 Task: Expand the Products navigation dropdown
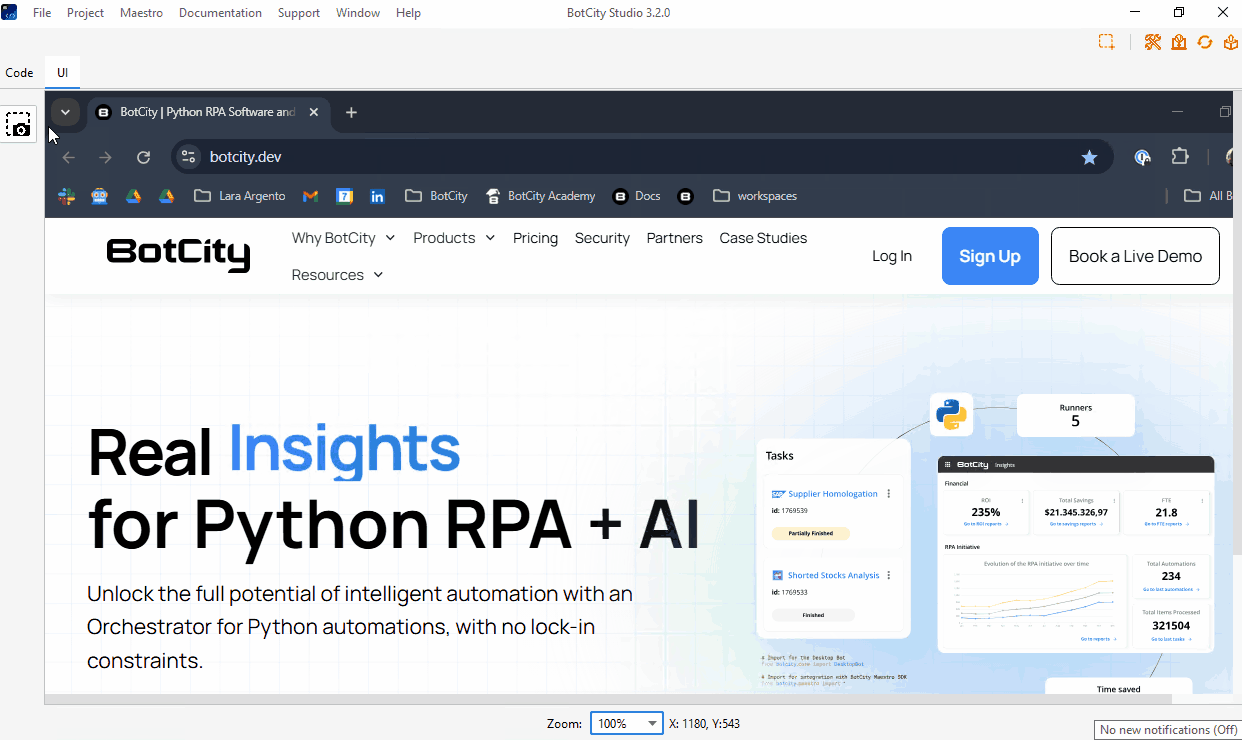click(x=454, y=238)
